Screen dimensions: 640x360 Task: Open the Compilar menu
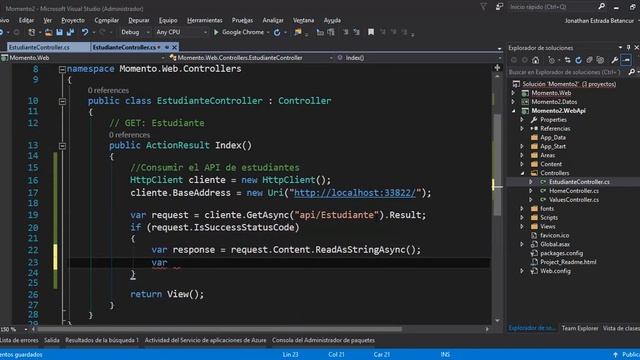tap(107, 20)
